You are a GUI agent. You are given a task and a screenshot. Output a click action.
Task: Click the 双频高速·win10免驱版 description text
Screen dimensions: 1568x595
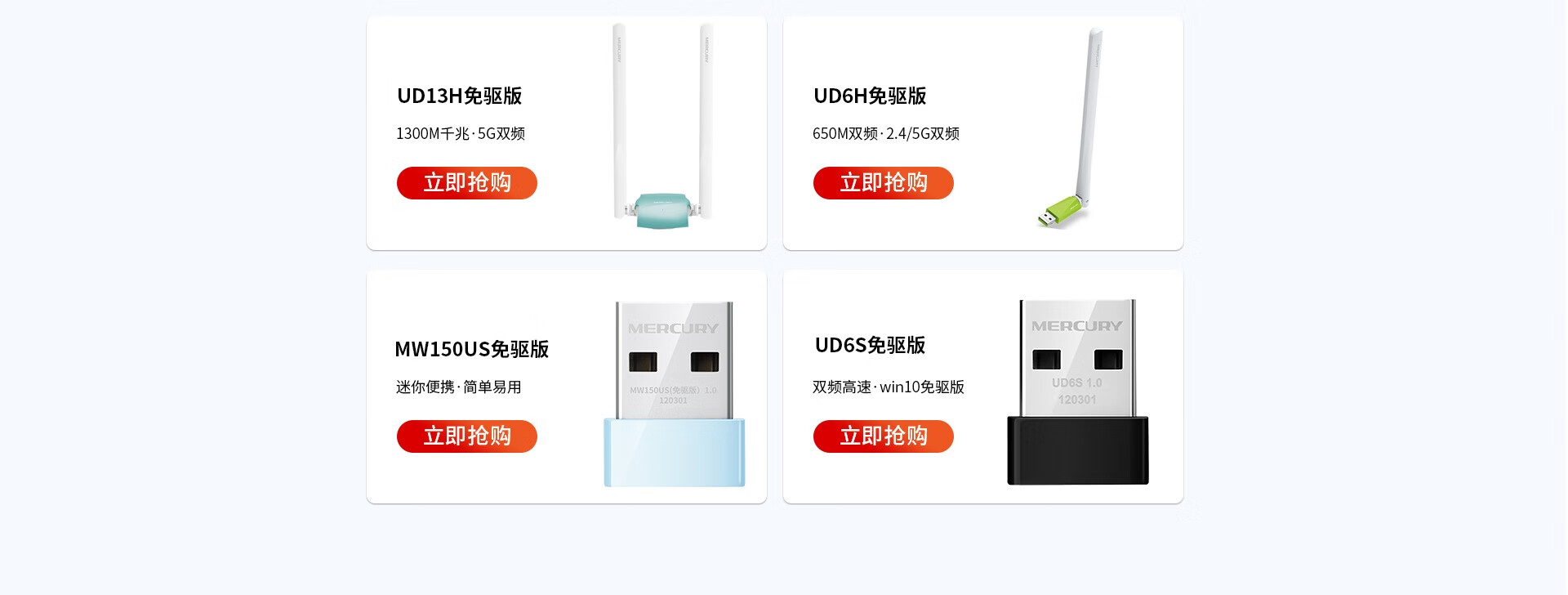pyautogui.click(x=889, y=387)
